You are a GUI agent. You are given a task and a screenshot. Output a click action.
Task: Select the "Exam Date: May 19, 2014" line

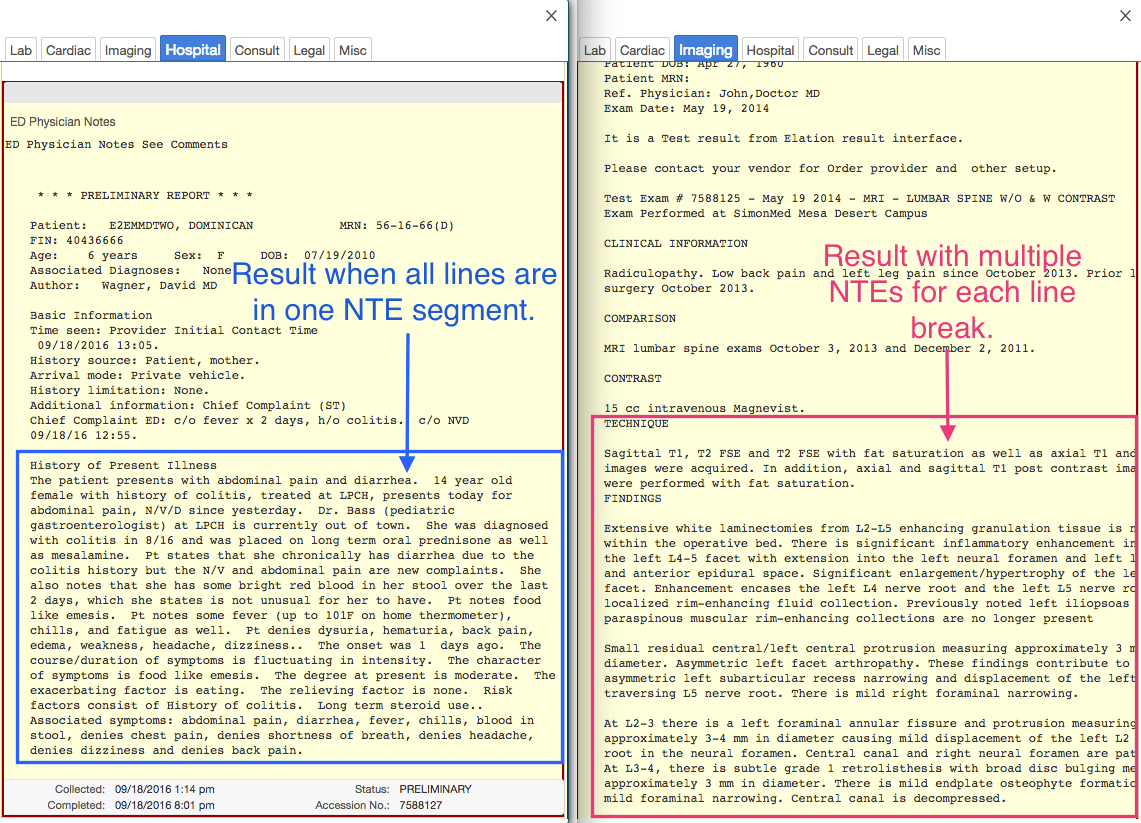(x=686, y=108)
